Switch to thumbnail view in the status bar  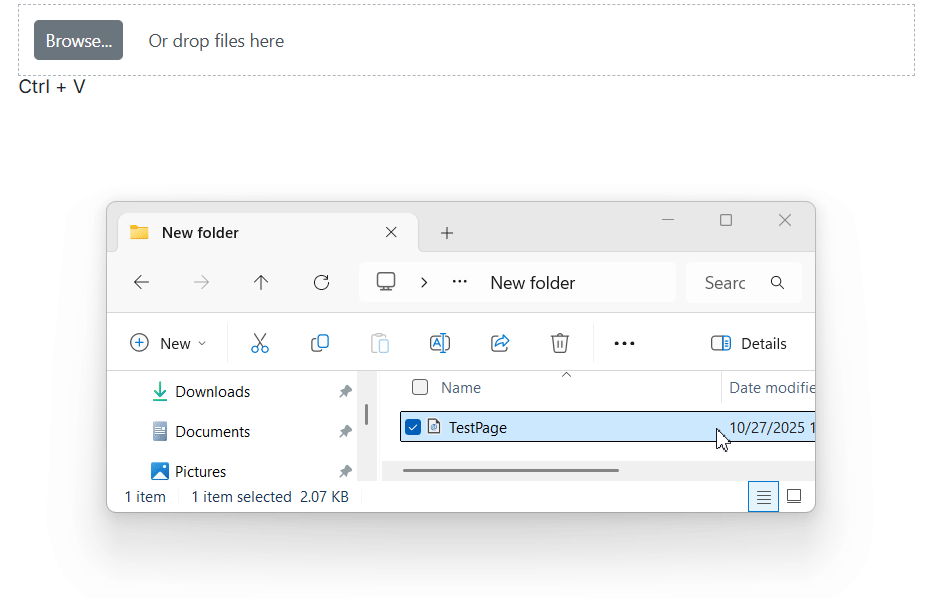[x=794, y=496]
